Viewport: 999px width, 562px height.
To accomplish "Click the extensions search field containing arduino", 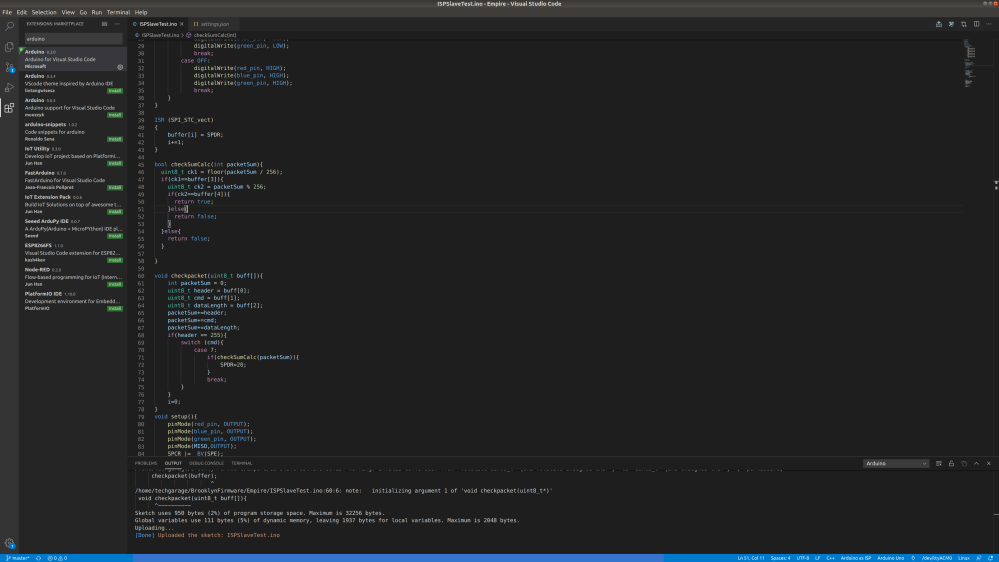I will tap(73, 39).
